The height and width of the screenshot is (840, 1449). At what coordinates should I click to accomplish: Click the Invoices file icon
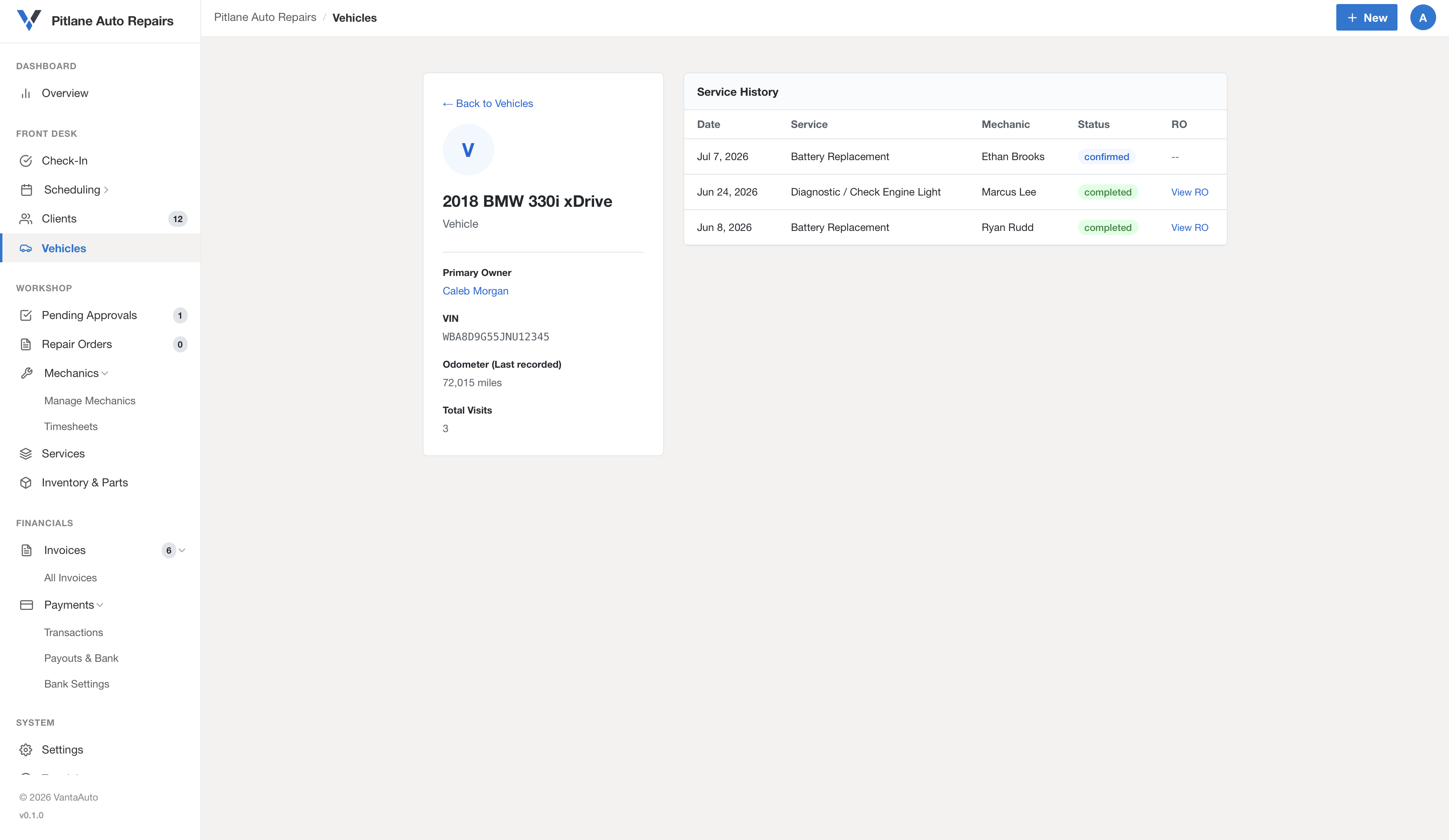[27, 550]
